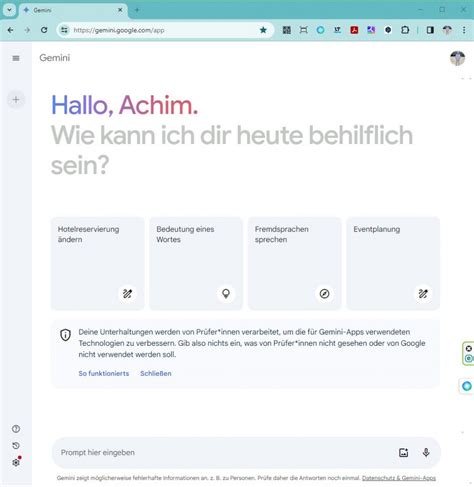Open the Extensions puzzle piece menu
This screenshot has height=487, width=474.
pyautogui.click(x=405, y=30)
